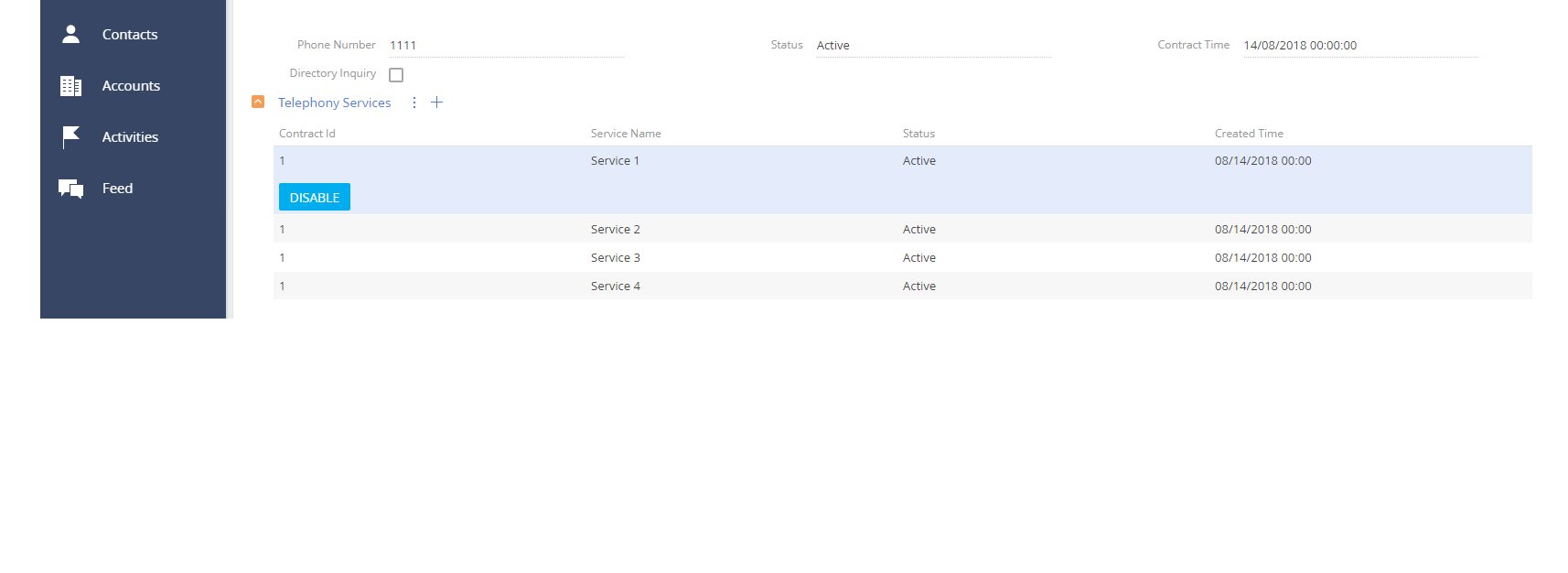
Task: Click the Accounts building icon
Action: pos(70,86)
